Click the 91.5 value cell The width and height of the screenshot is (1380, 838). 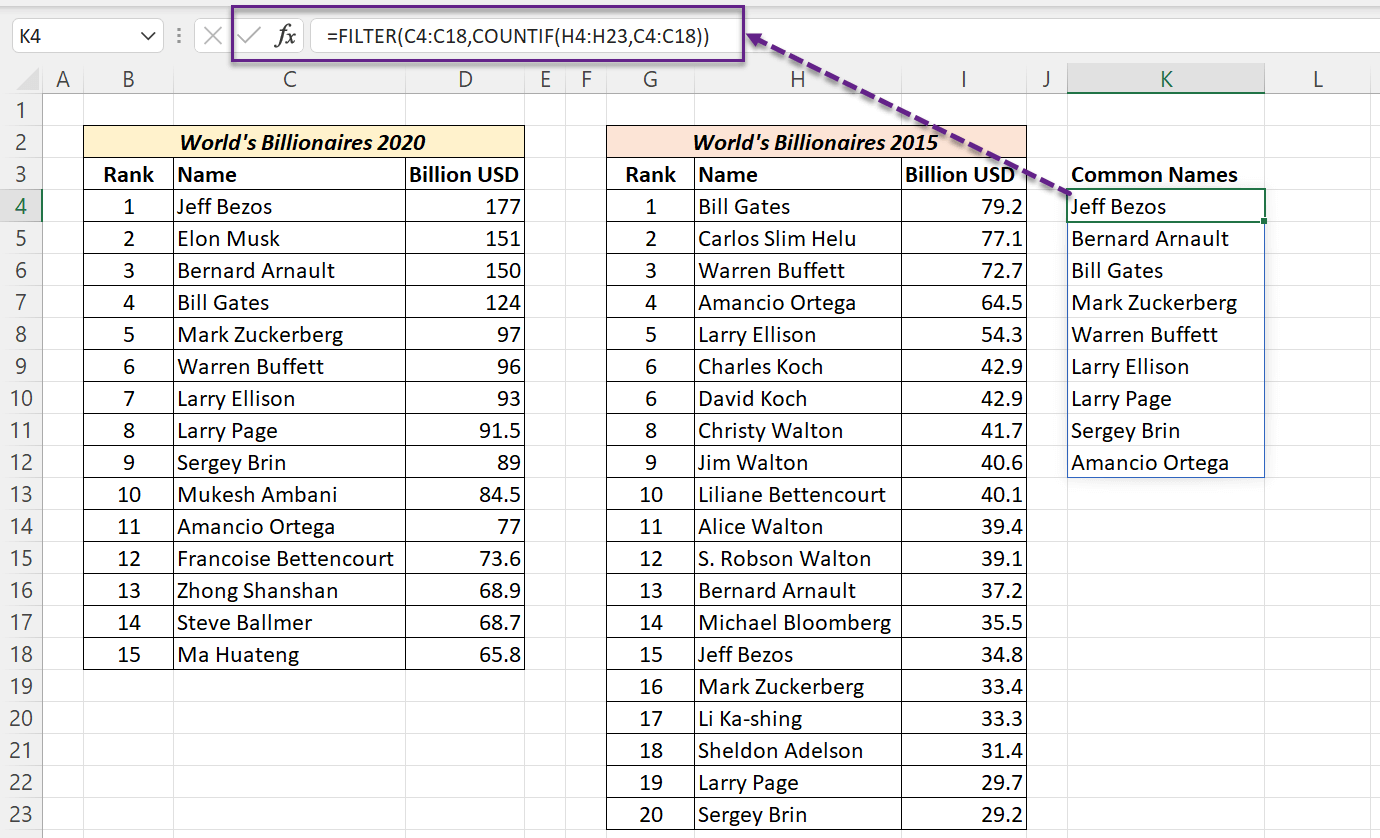pos(465,430)
